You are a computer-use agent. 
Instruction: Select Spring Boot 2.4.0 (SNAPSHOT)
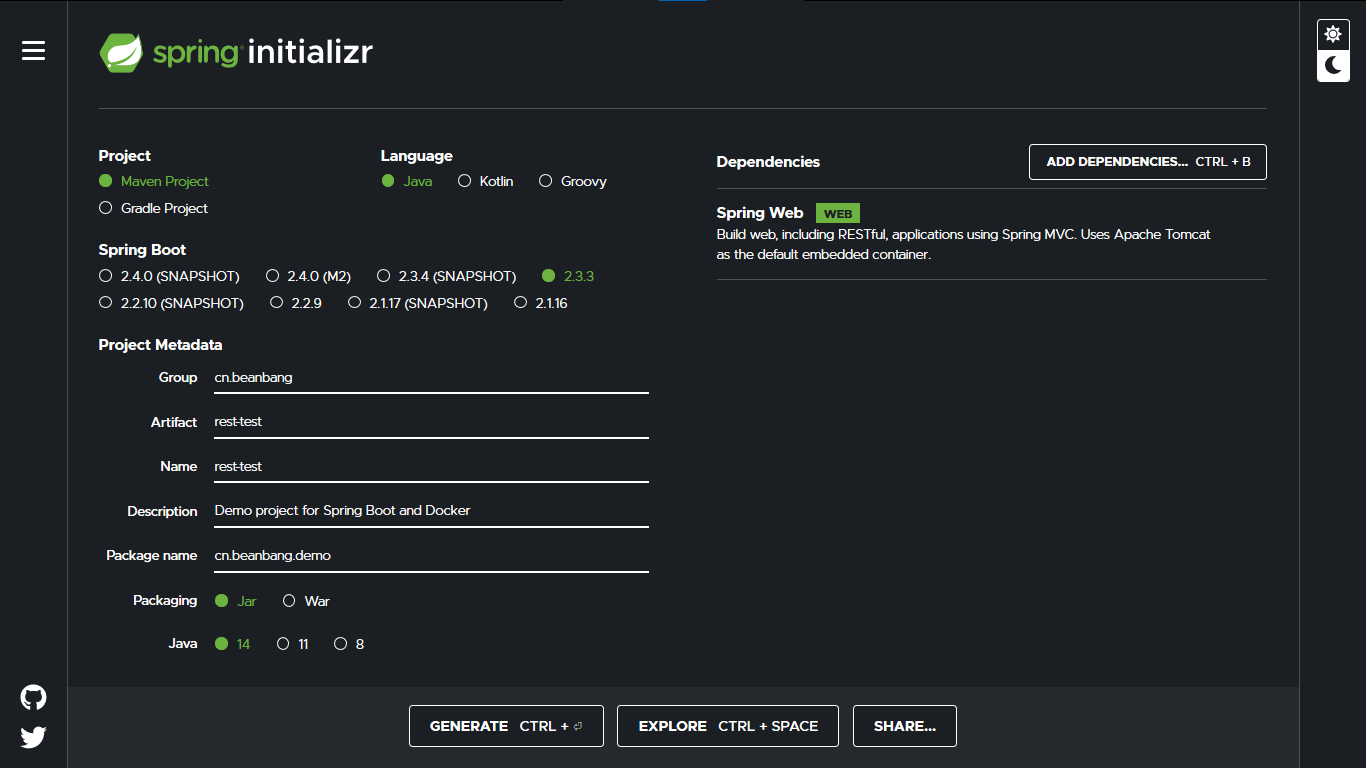pyautogui.click(x=169, y=276)
